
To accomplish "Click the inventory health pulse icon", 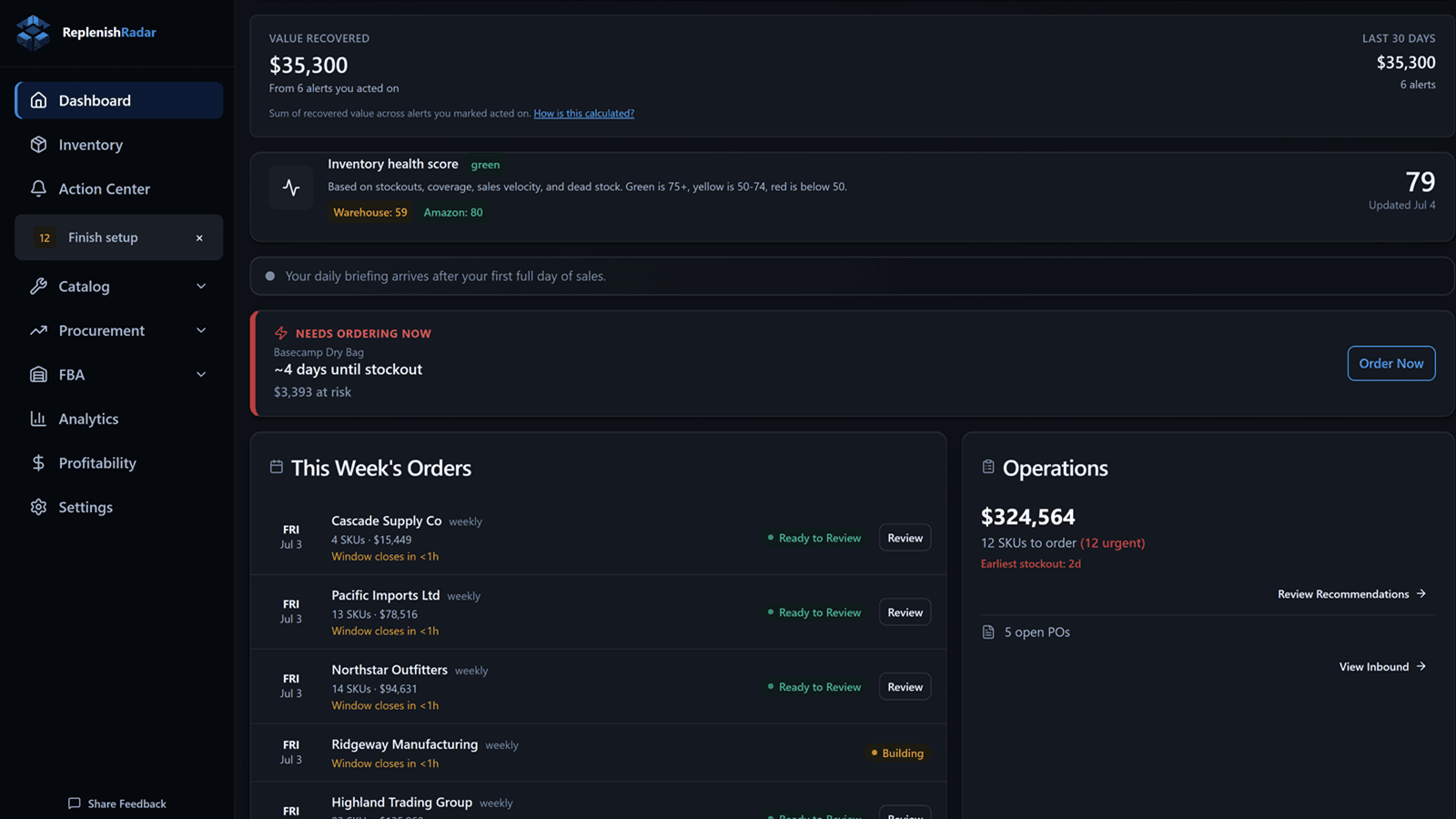I will [x=291, y=187].
